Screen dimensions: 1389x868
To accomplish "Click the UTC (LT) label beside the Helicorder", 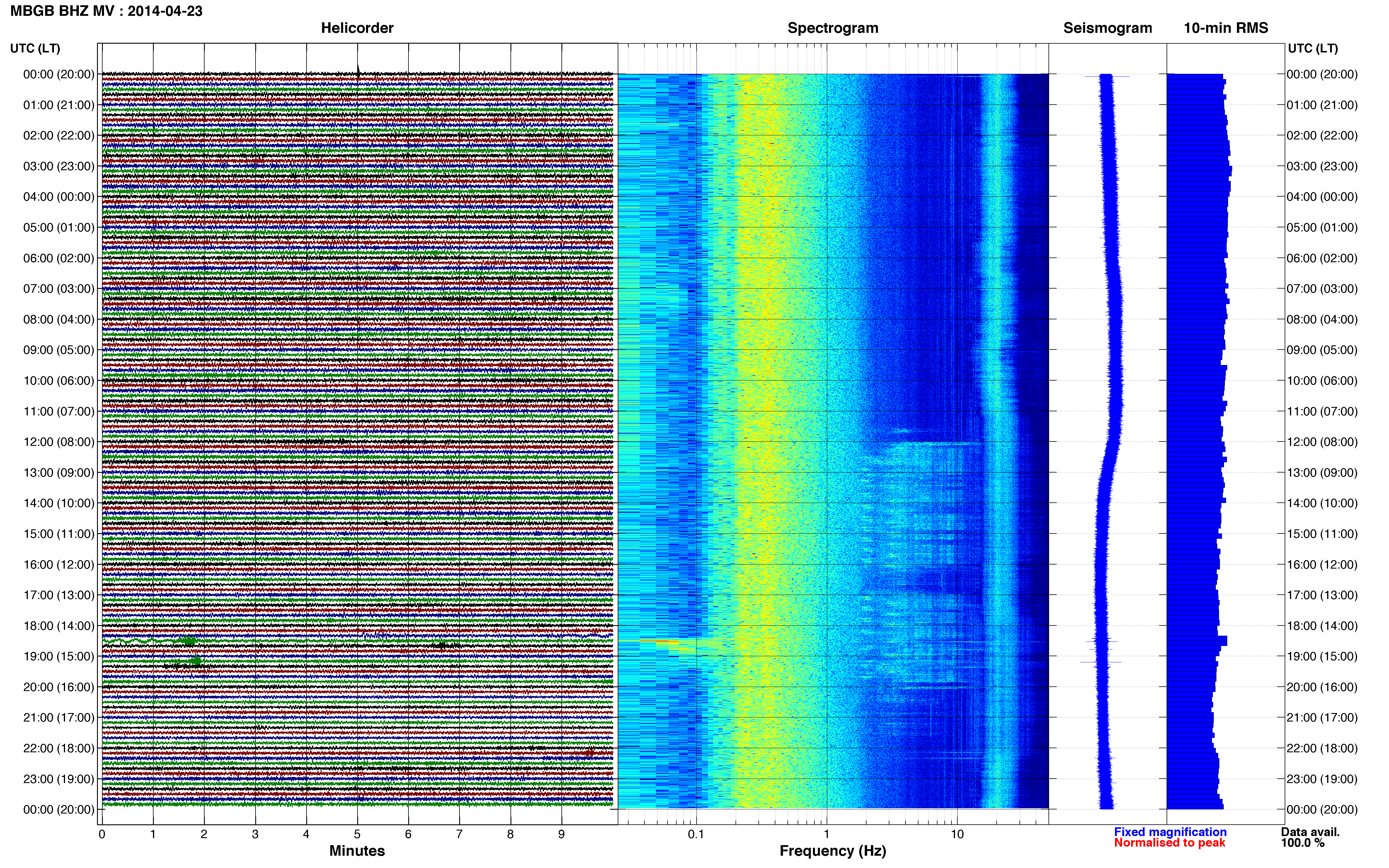I will pyautogui.click(x=35, y=48).
